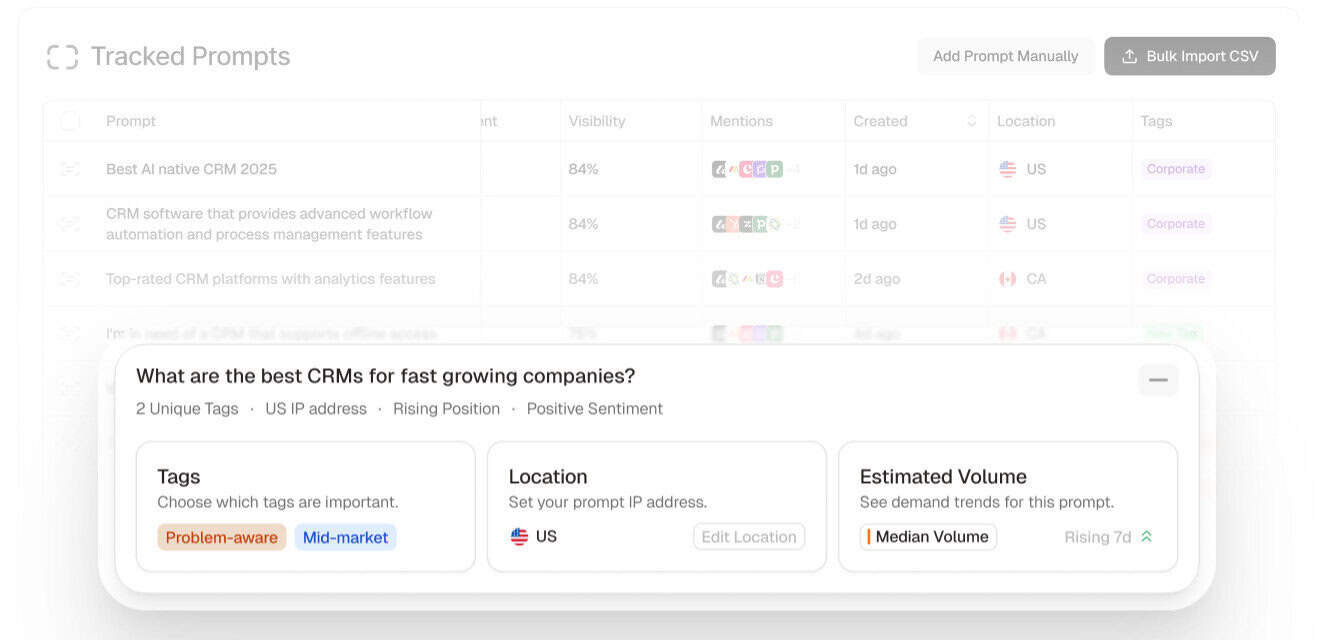Click Add Prompt Manually

point(1005,56)
